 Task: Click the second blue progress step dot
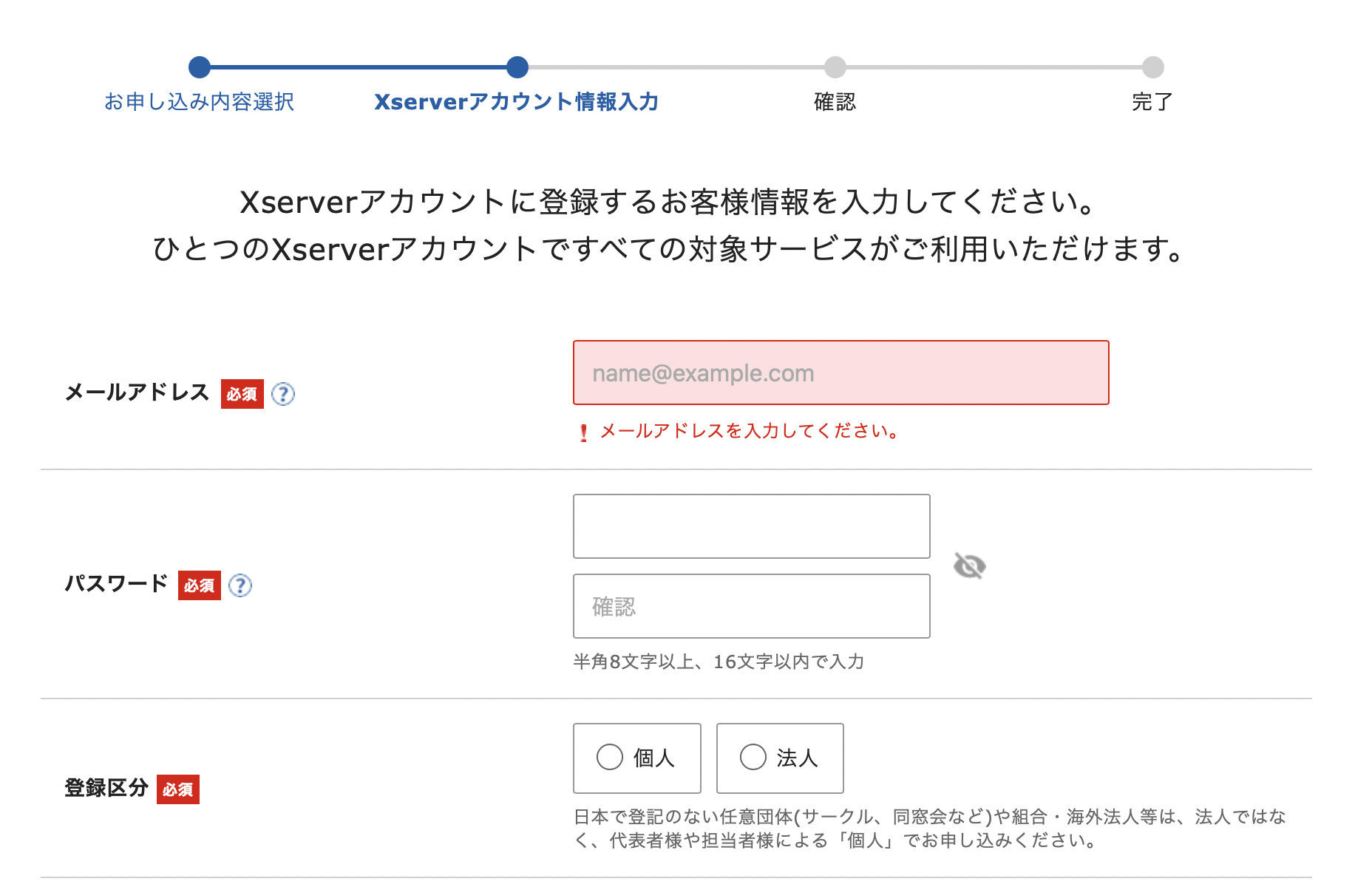pos(517,67)
